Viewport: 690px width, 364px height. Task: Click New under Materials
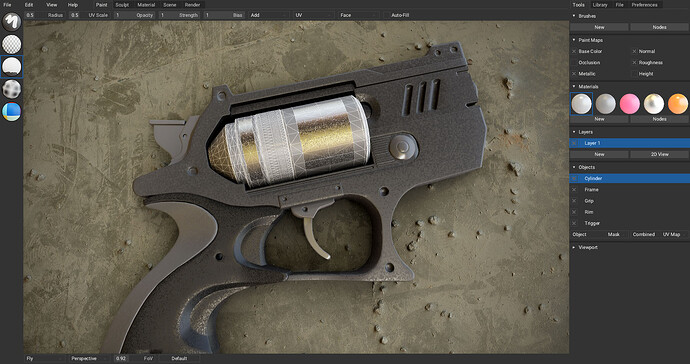click(x=599, y=119)
